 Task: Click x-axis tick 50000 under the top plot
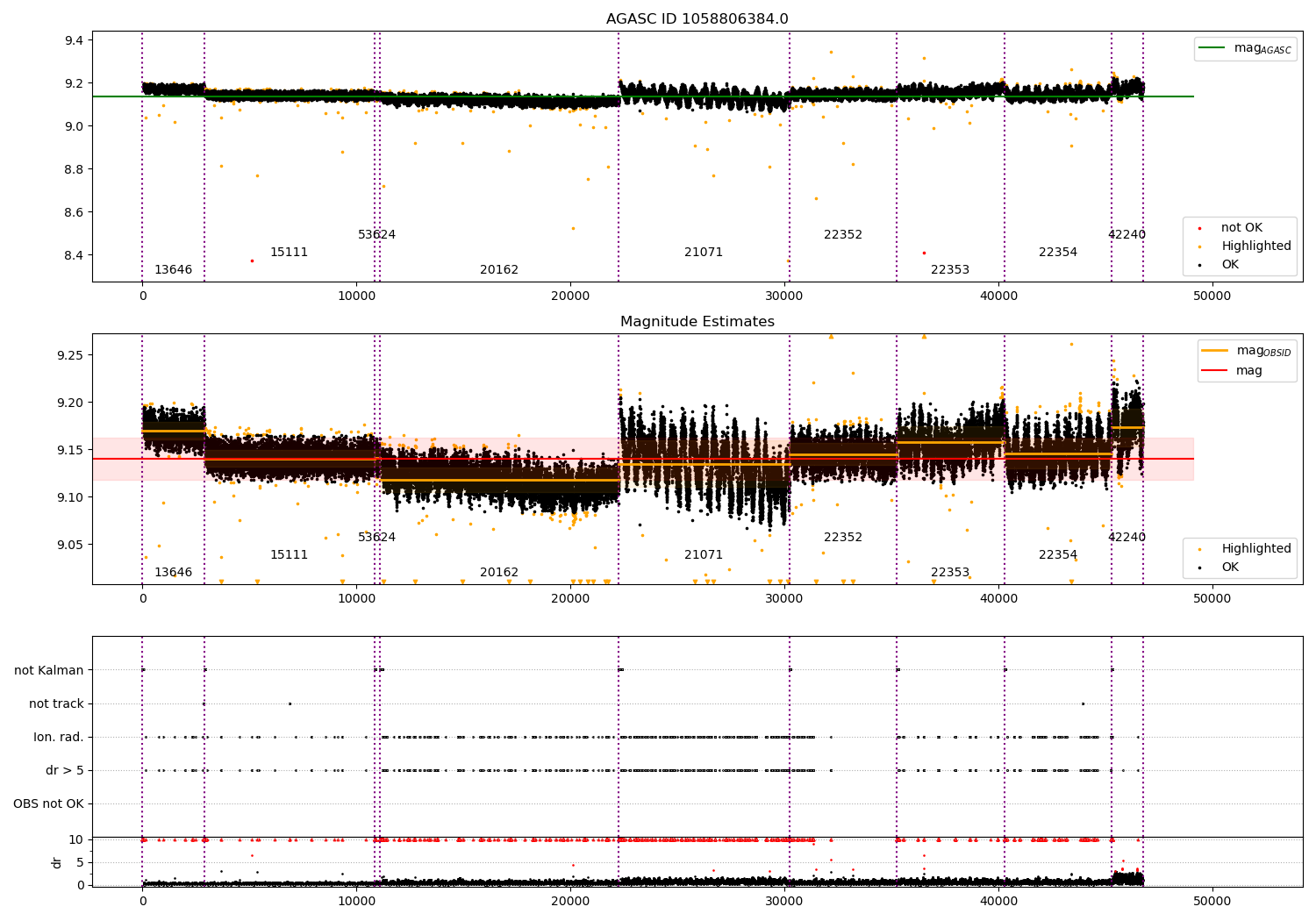pyautogui.click(x=1212, y=296)
